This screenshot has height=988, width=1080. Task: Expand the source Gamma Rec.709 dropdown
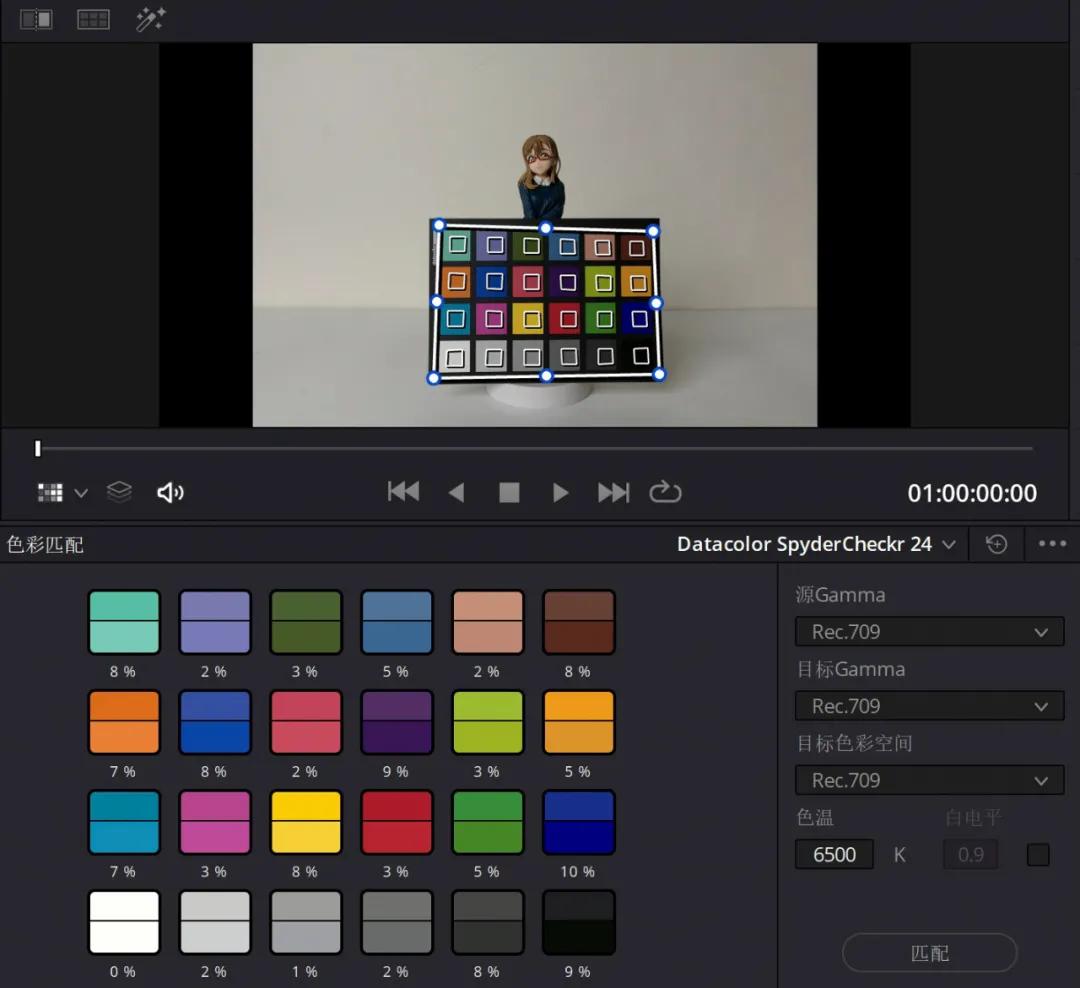(x=929, y=632)
